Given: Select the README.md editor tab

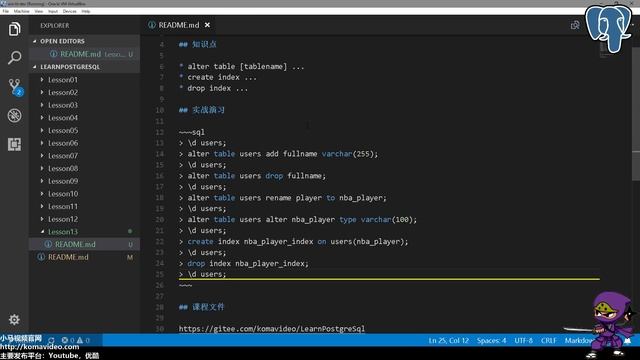Looking at the screenshot, I should pos(179,25).
